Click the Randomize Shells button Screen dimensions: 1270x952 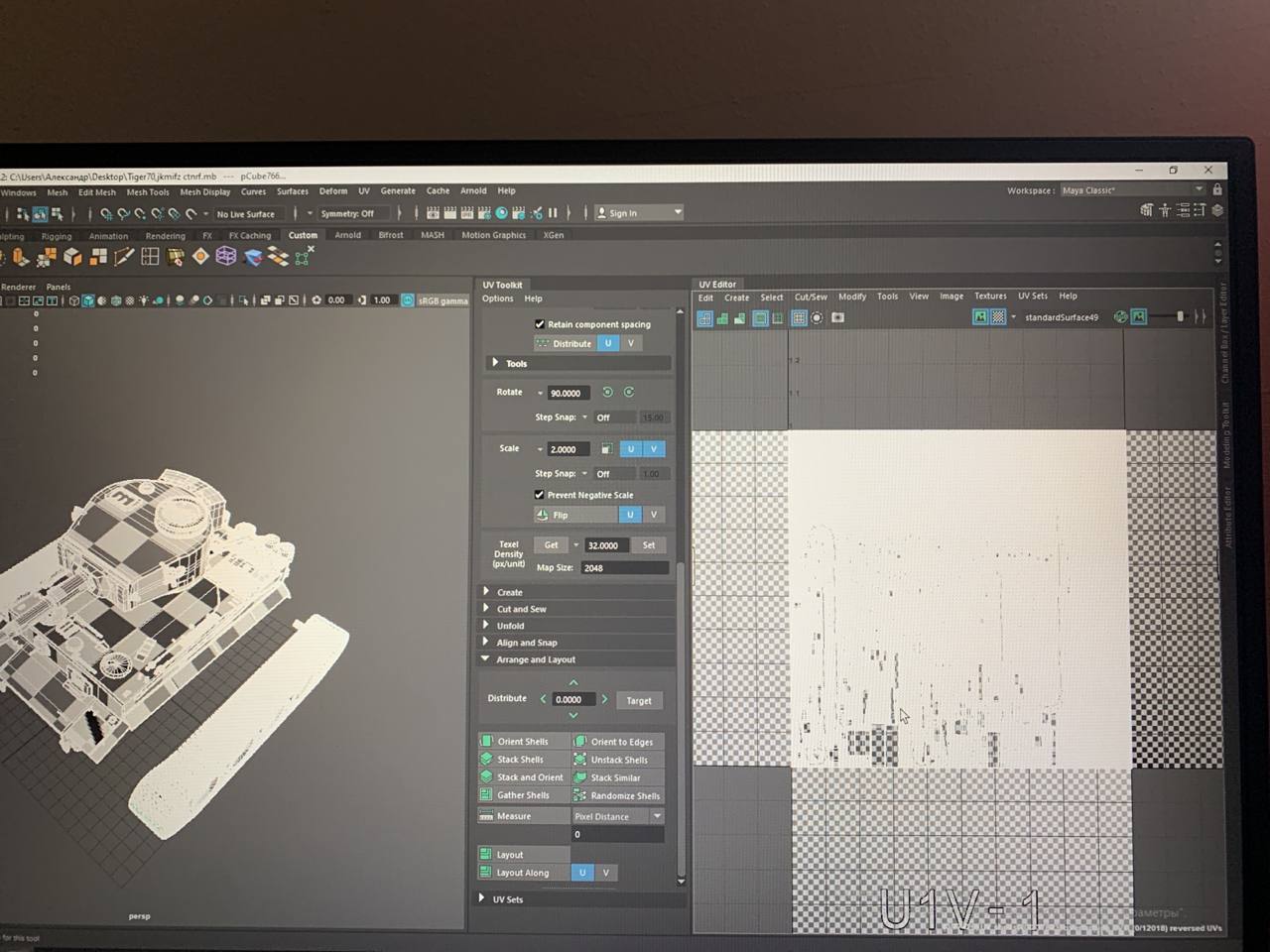618,795
